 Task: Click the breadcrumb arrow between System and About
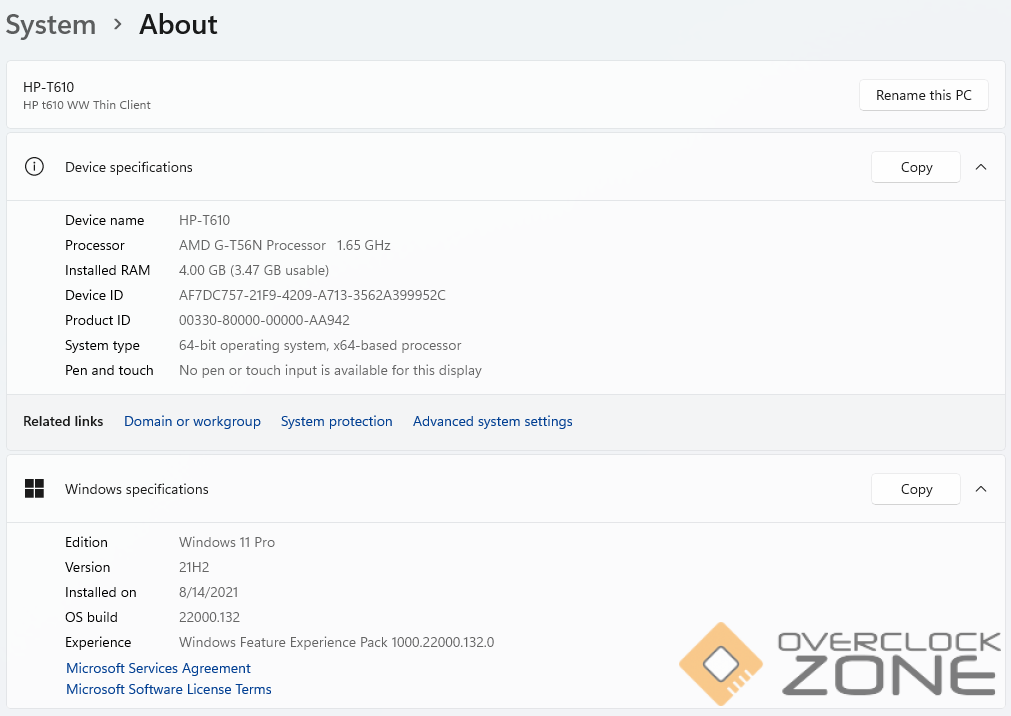(x=117, y=25)
